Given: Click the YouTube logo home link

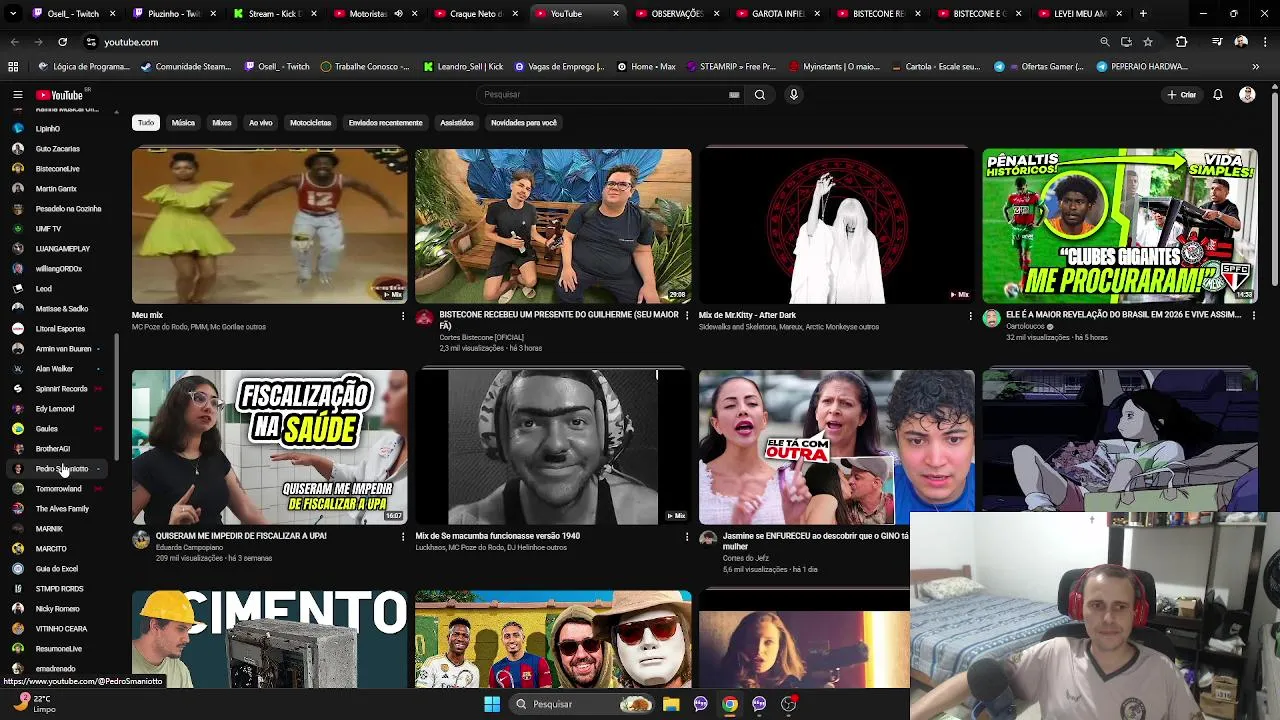Looking at the screenshot, I should [x=59, y=95].
